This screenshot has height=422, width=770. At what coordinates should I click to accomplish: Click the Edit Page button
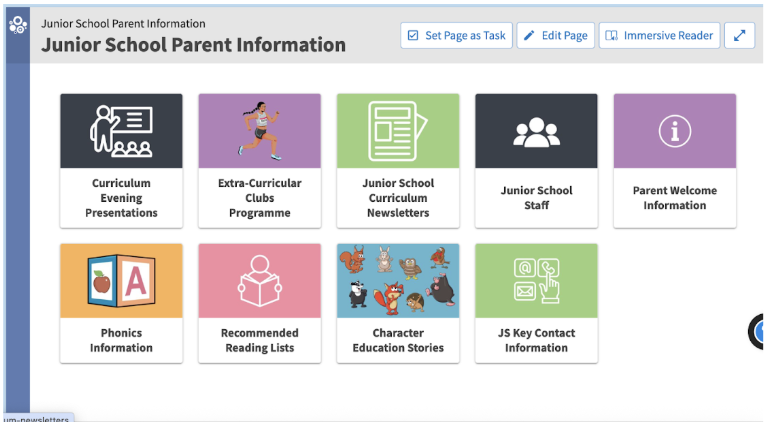[x=555, y=35]
